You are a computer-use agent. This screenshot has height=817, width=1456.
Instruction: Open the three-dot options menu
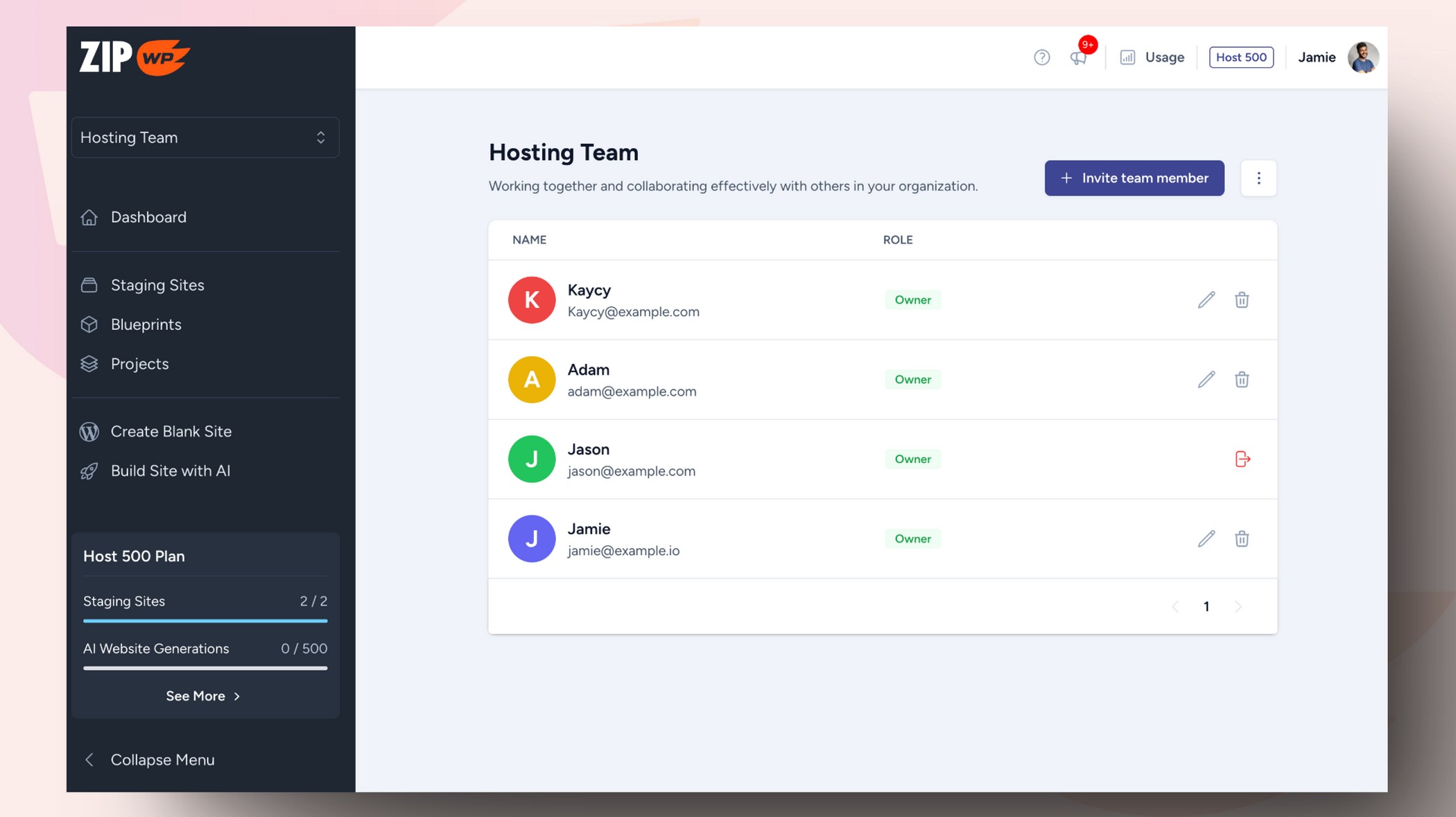click(x=1259, y=177)
